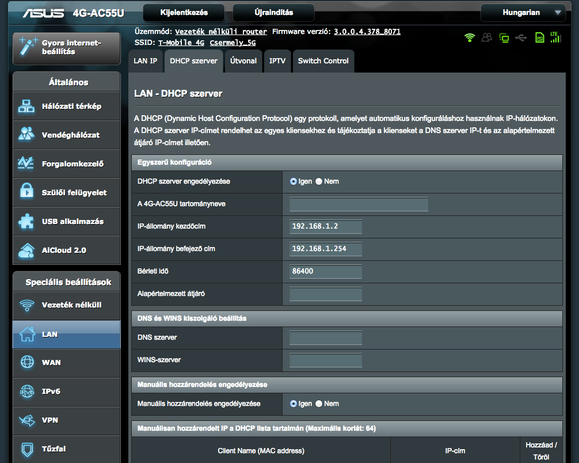The width and height of the screenshot is (579, 463).
Task: Open the Tűzfal firewall settings
Action: pyautogui.click(x=66, y=449)
